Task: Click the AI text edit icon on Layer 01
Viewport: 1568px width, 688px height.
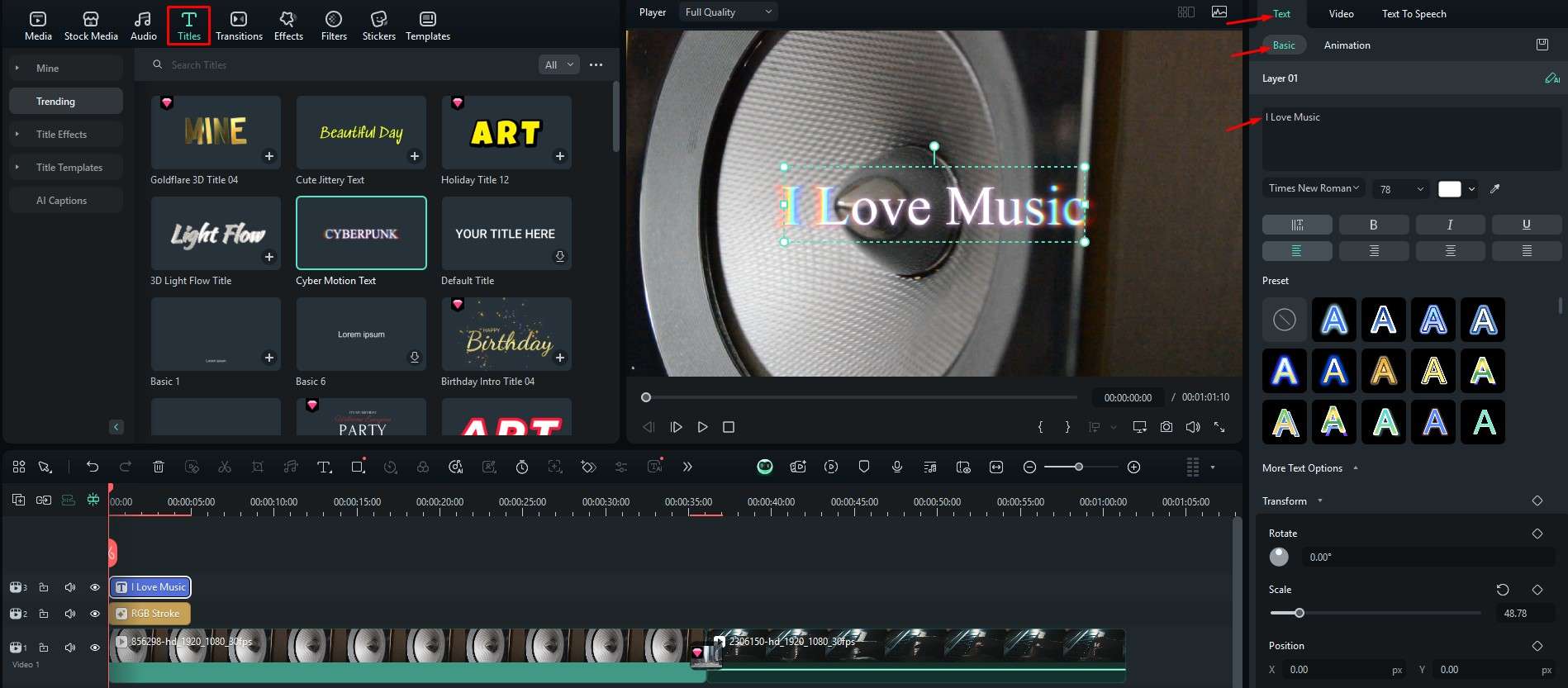Action: click(1552, 78)
